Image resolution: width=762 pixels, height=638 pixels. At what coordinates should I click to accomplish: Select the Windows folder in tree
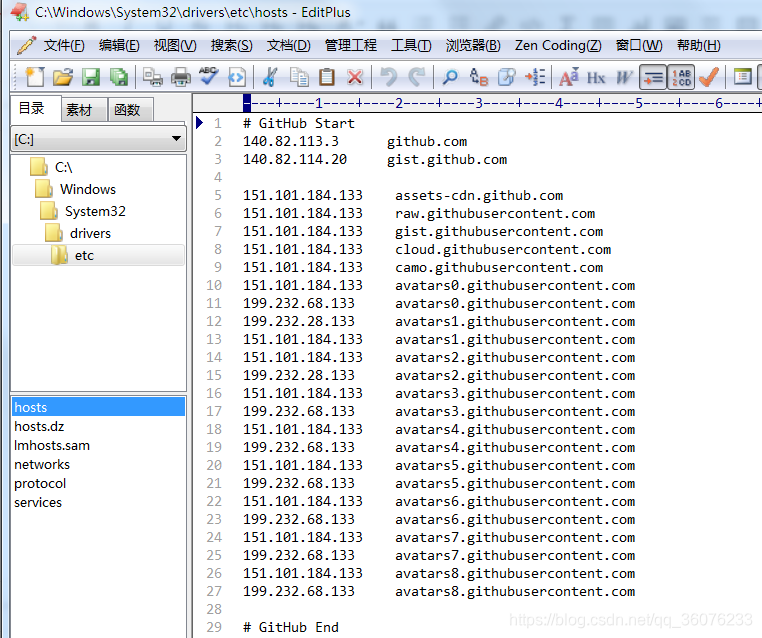coord(87,189)
